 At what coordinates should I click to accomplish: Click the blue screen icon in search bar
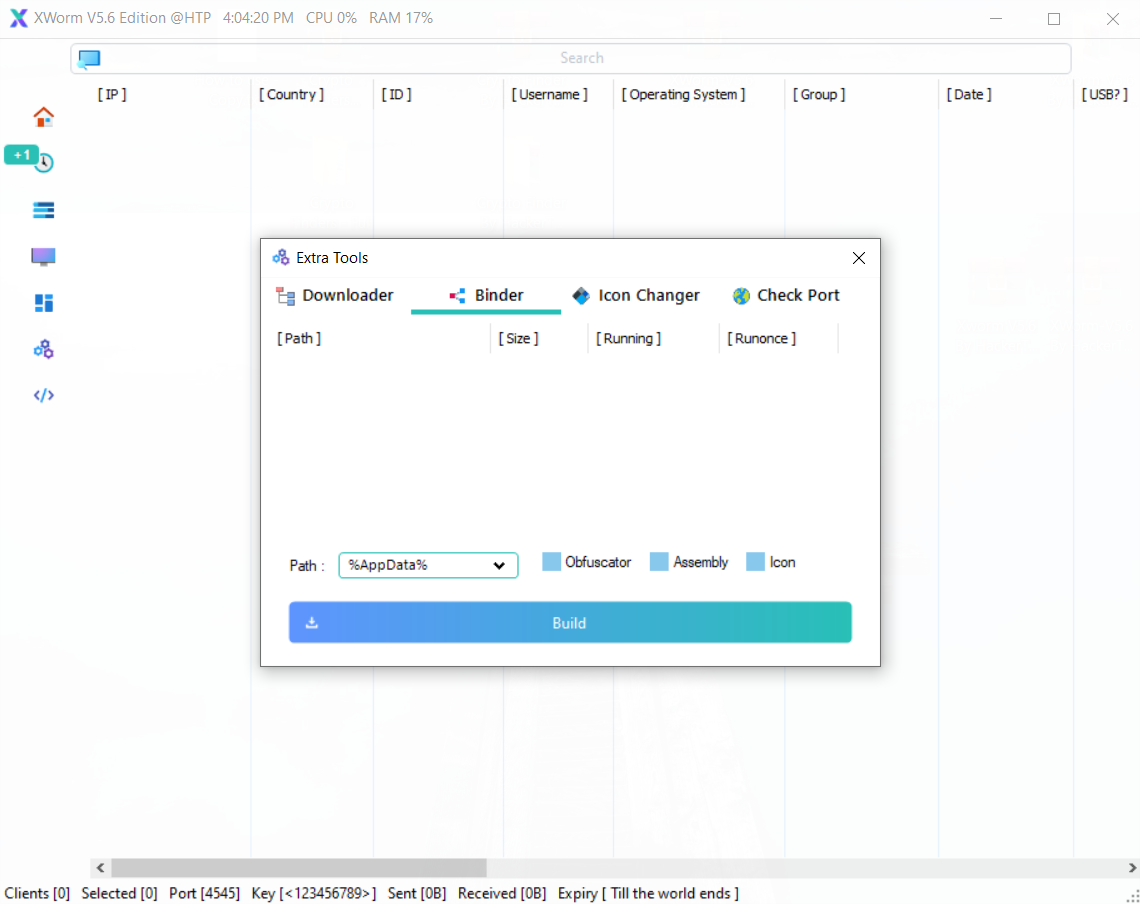(x=90, y=59)
